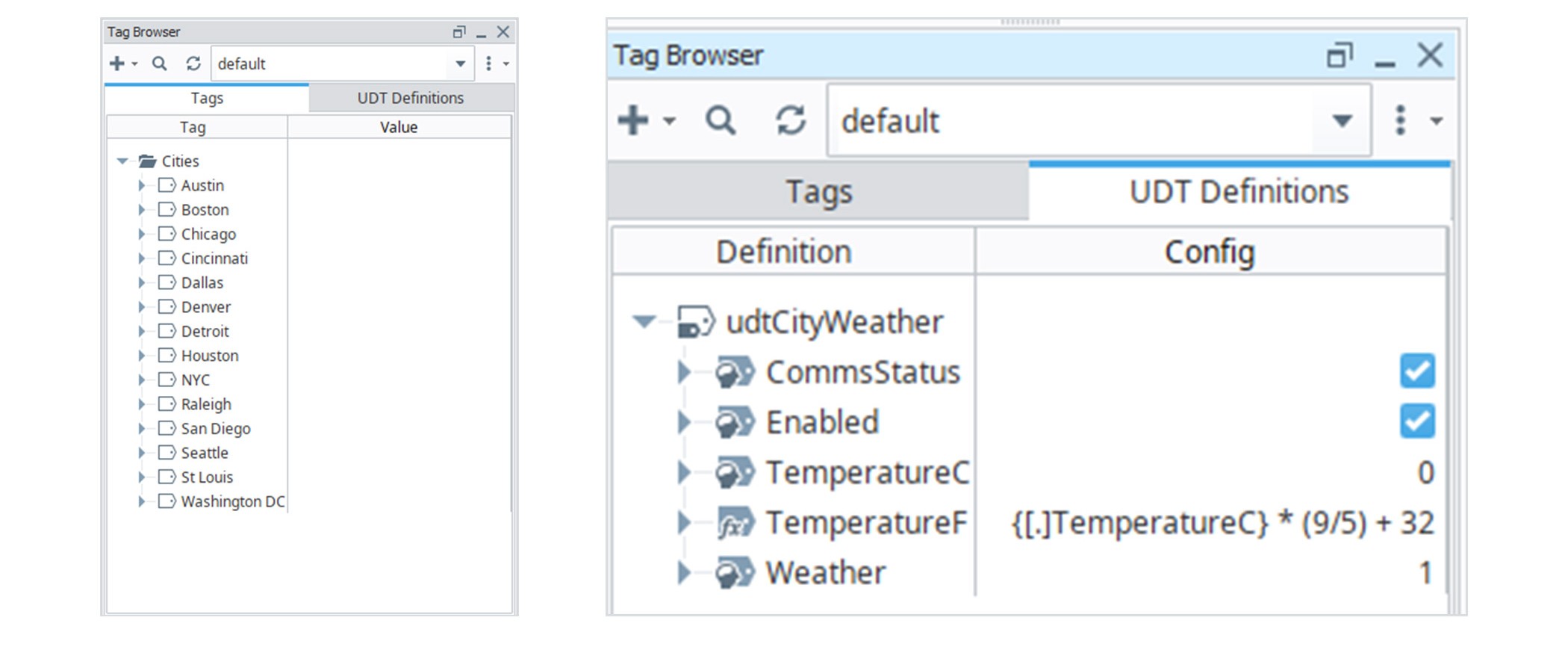This screenshot has width=1568, height=647.
Task: Select the Washington DC tag
Action: pyautogui.click(x=232, y=501)
